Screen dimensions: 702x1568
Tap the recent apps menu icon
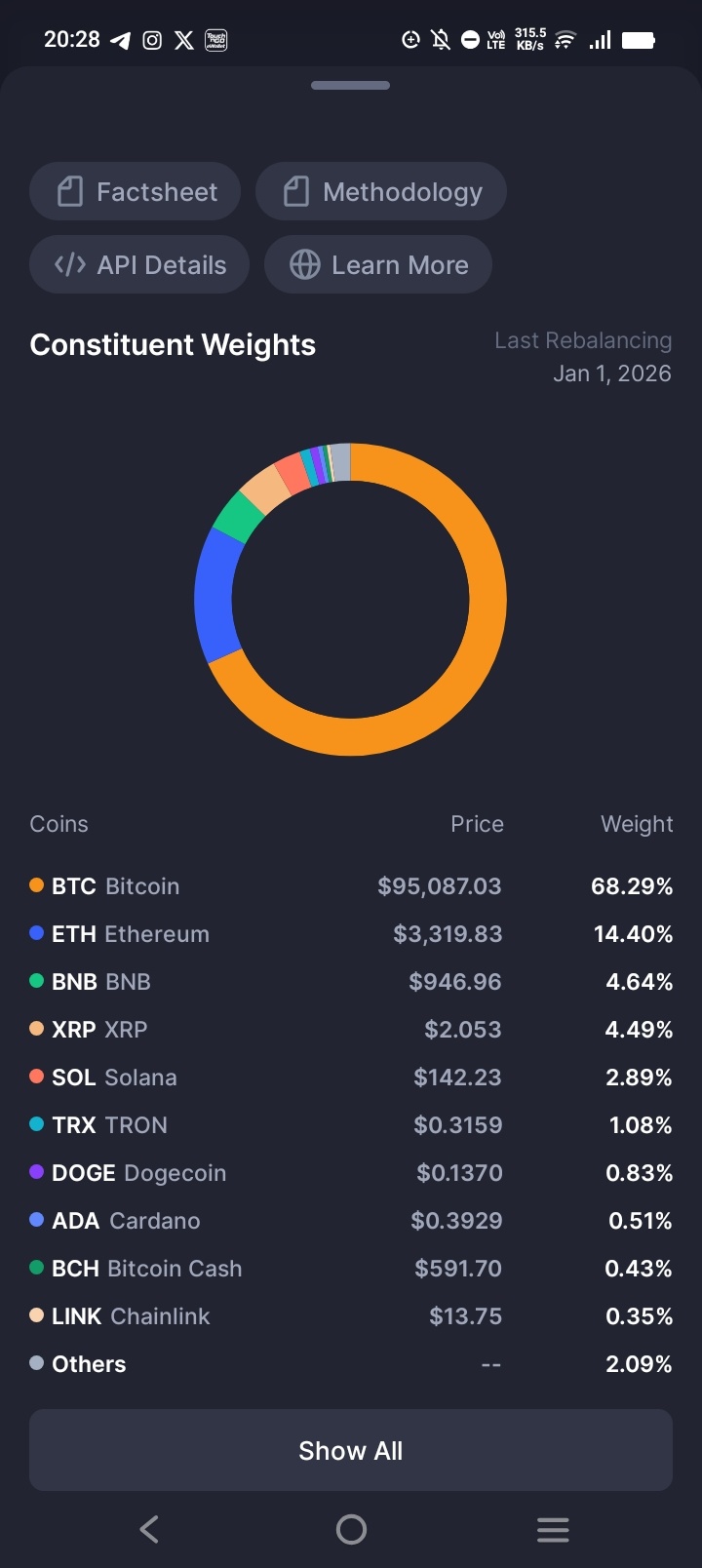[x=553, y=1529]
